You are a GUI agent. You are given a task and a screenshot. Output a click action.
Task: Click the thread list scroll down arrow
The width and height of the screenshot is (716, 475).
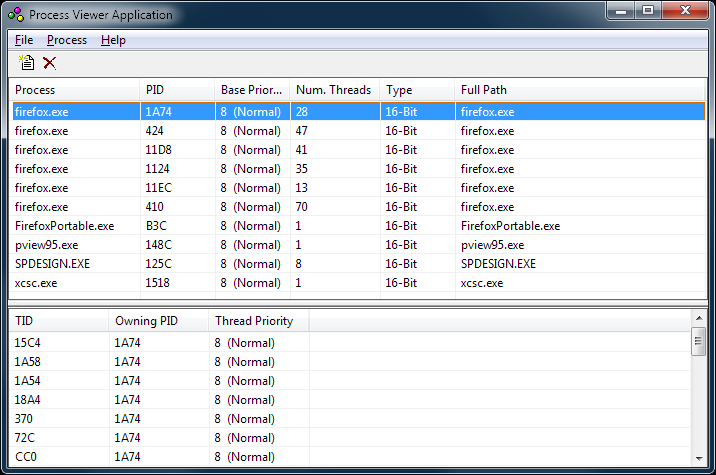pos(699,459)
